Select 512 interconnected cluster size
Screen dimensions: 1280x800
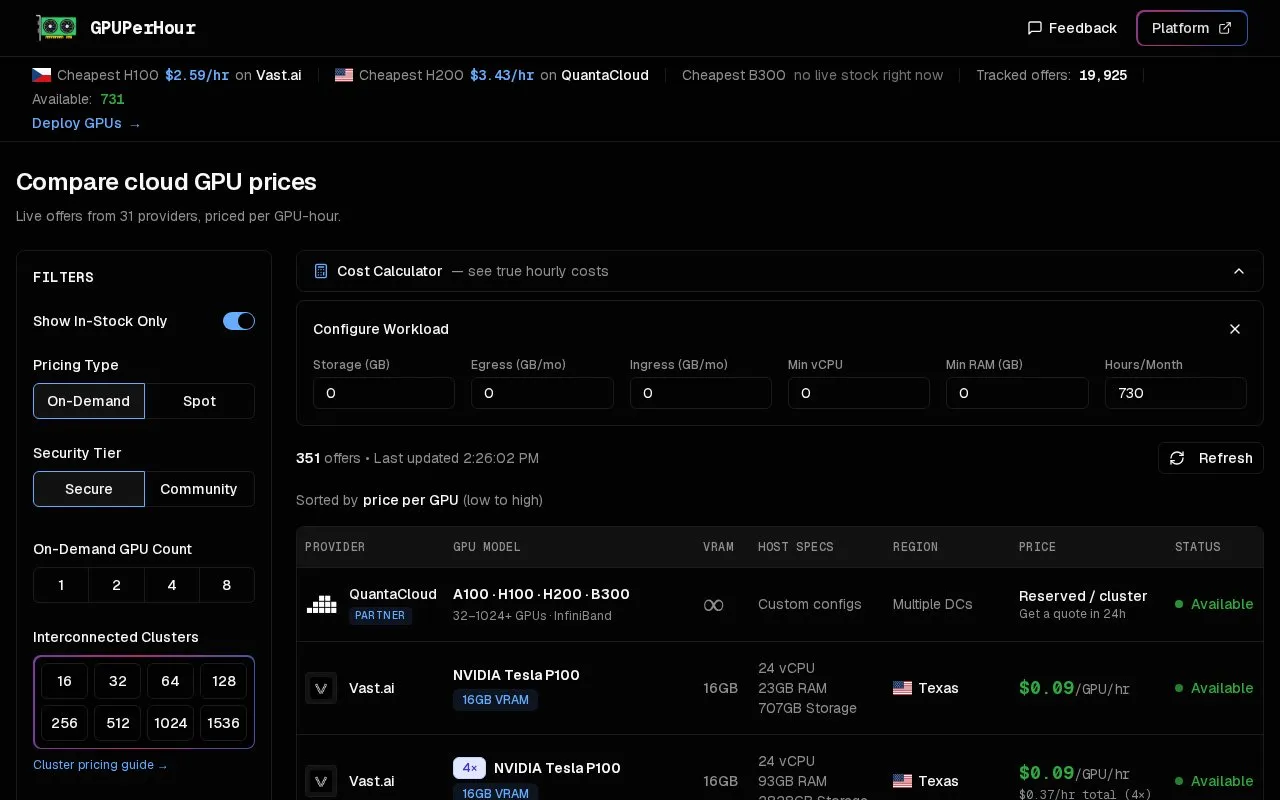point(118,723)
